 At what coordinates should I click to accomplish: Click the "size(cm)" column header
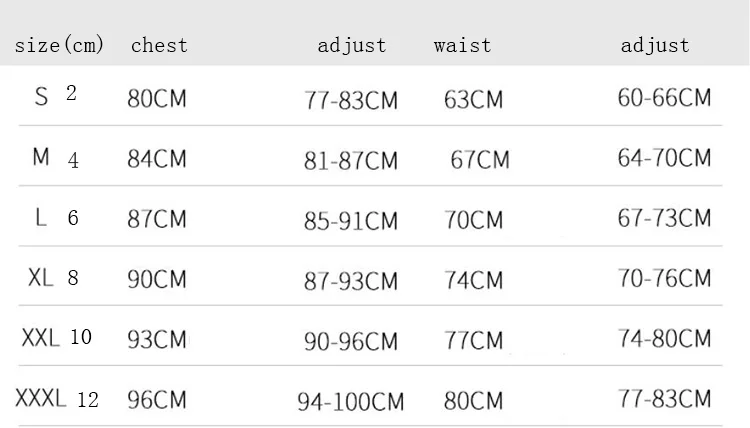coord(62,46)
